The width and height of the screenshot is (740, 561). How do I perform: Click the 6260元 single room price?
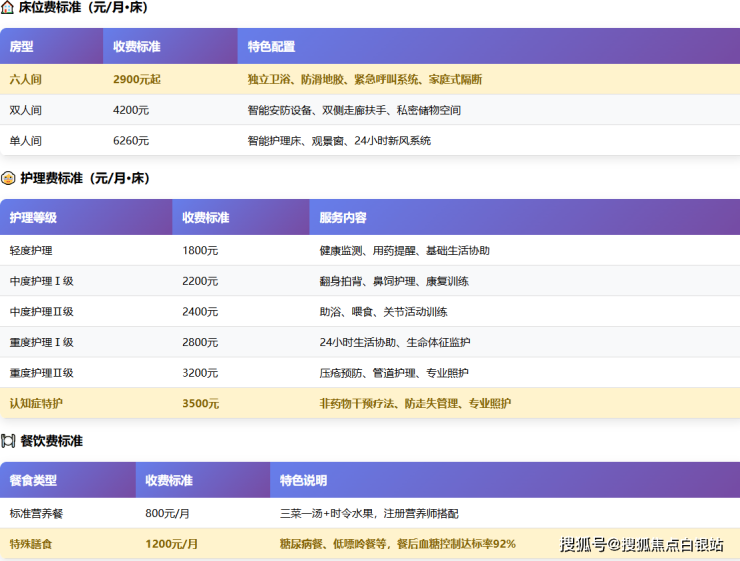click(x=131, y=141)
